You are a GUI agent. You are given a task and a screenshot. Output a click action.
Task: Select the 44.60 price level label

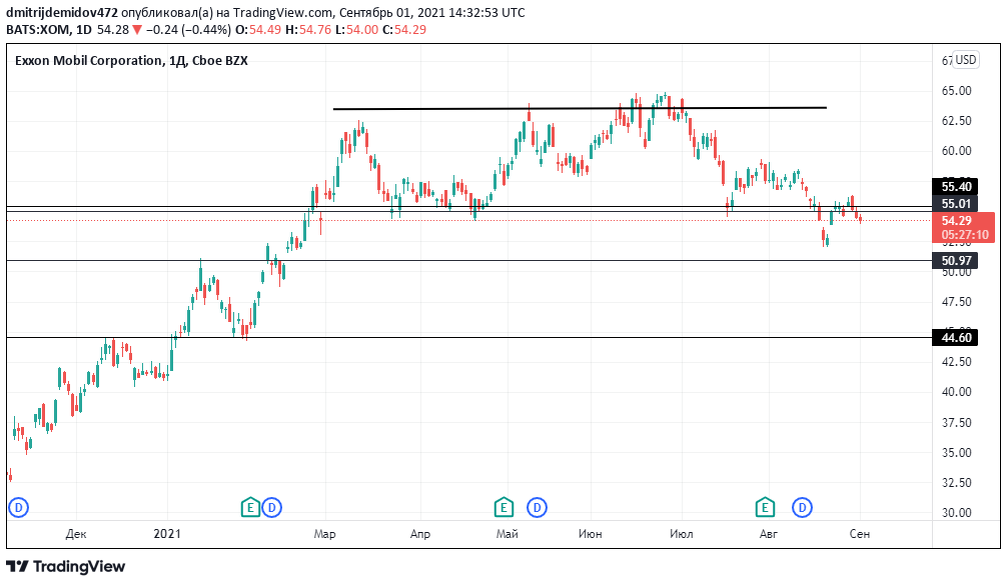pyautogui.click(x=956, y=337)
